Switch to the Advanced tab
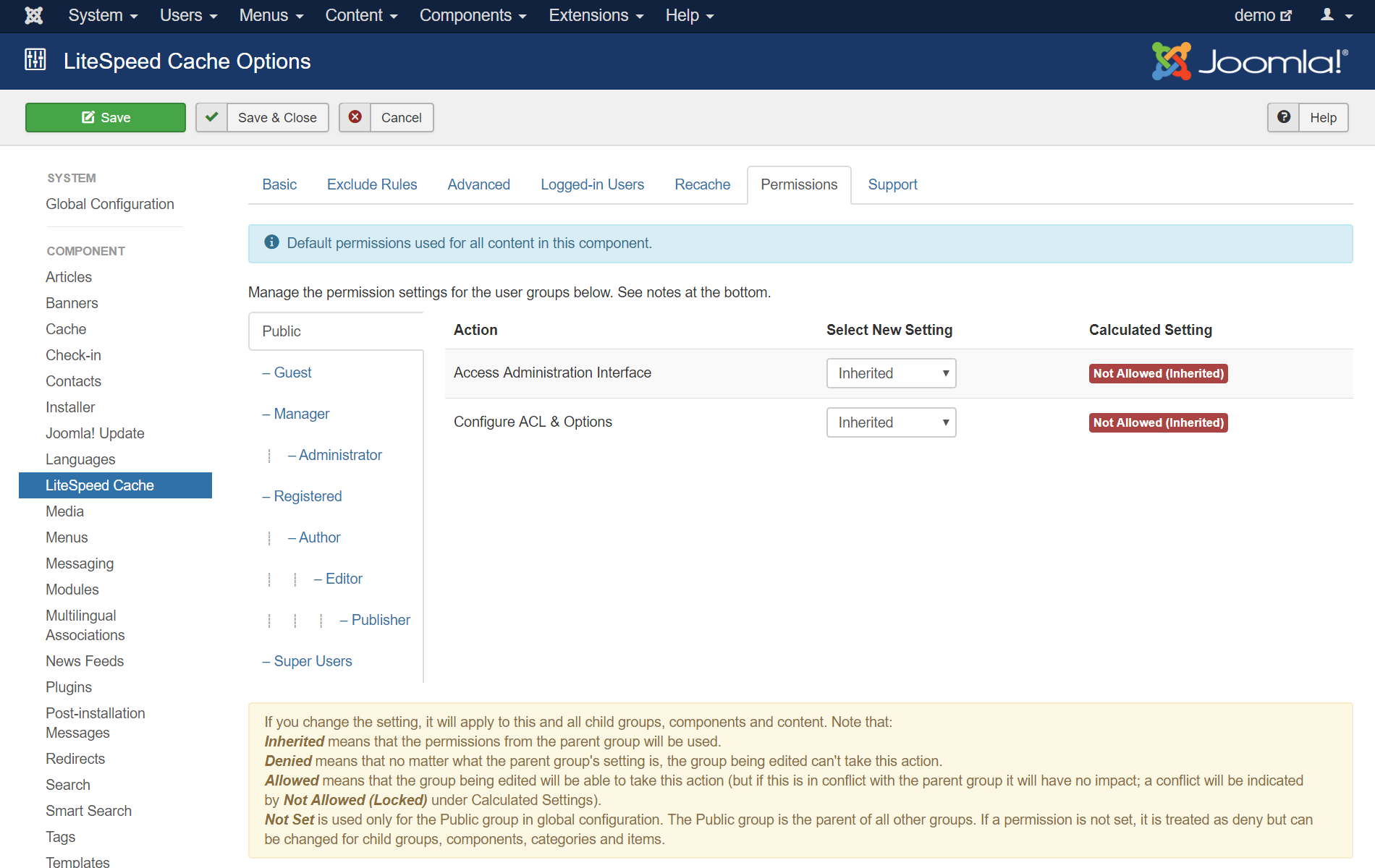 tap(478, 184)
